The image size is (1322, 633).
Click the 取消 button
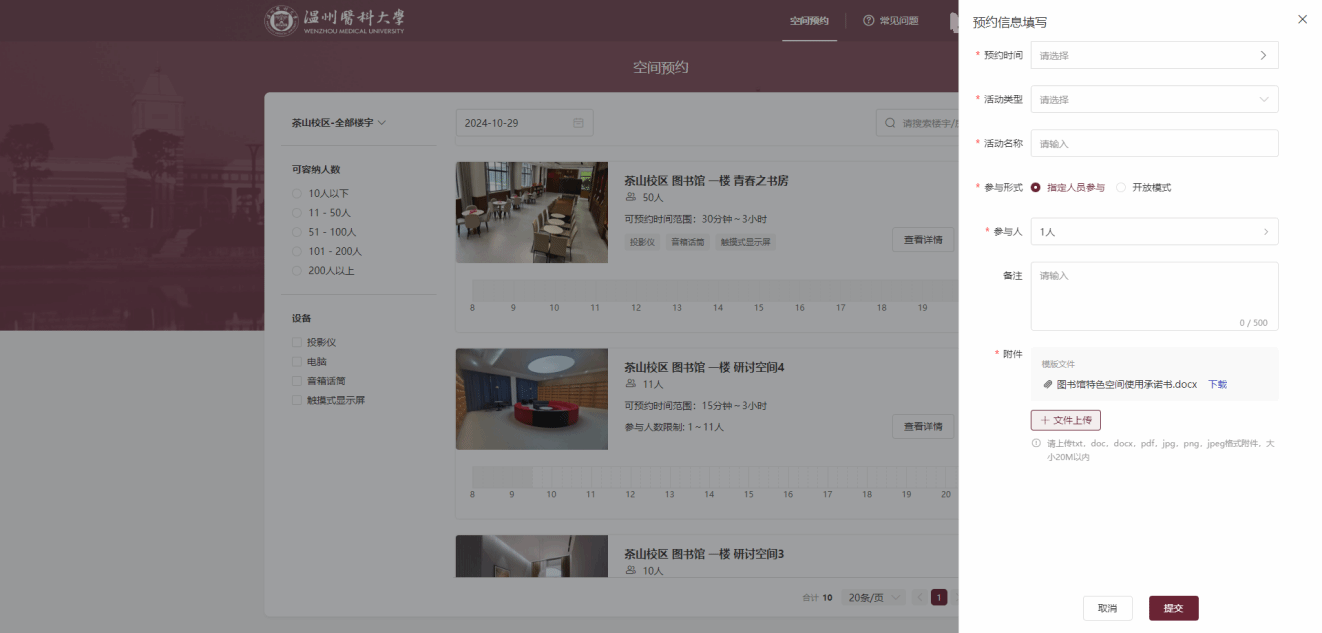[1107, 608]
